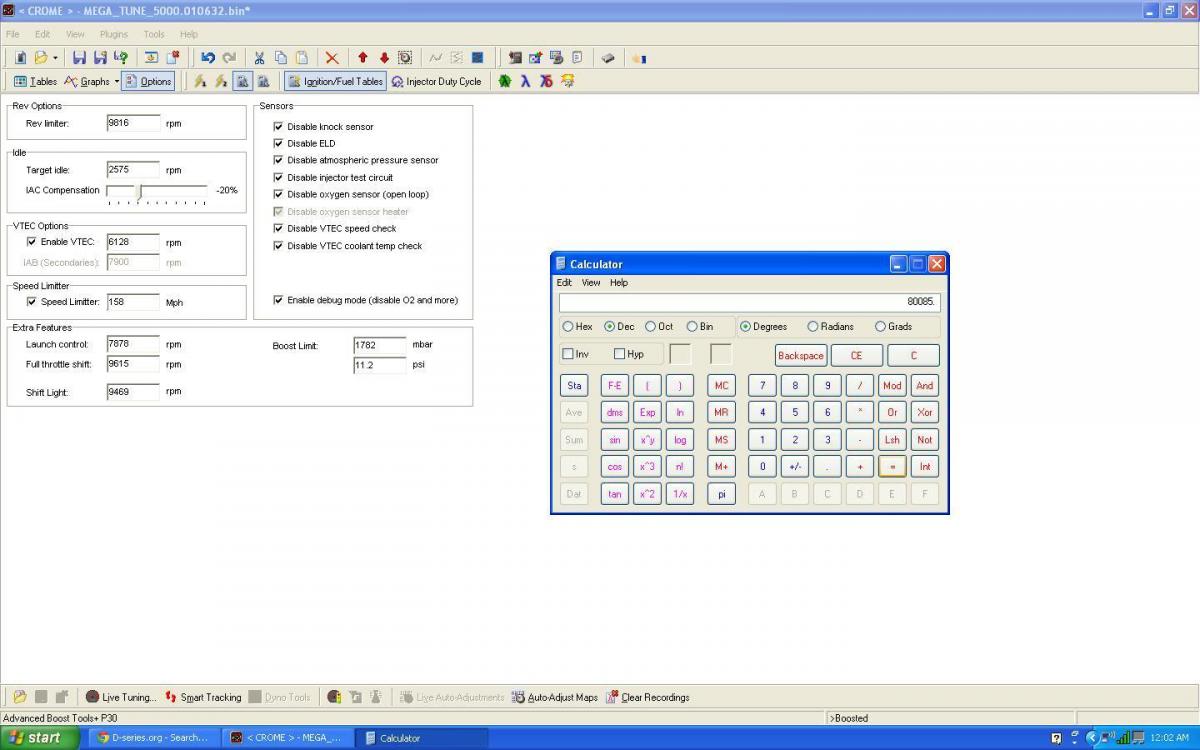Click the IAC Compensation slider
This screenshot has width=1200, height=750.
(139, 190)
